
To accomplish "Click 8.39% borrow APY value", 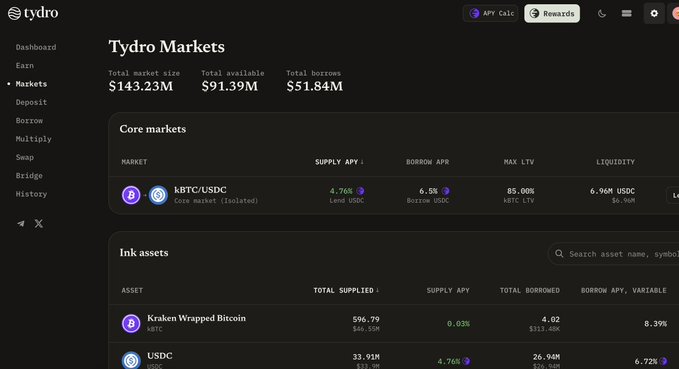I will click(x=655, y=324).
